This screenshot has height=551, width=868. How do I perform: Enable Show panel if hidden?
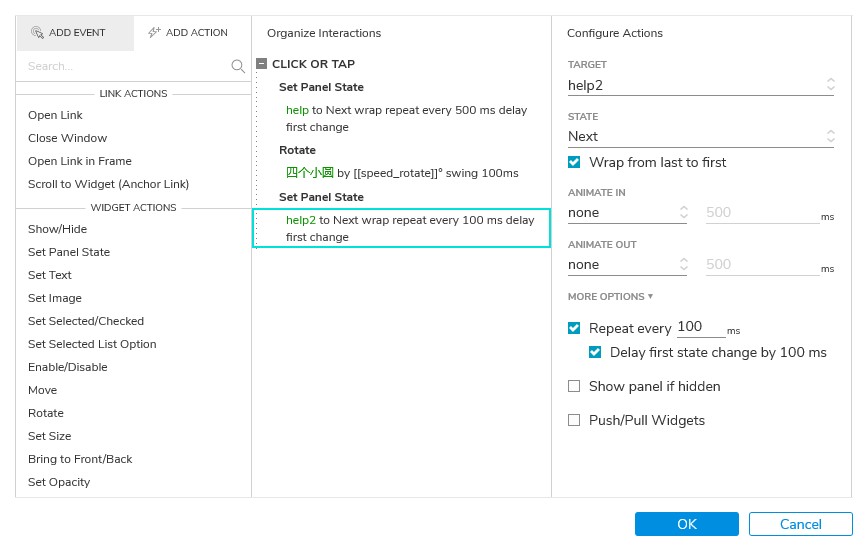(x=574, y=386)
